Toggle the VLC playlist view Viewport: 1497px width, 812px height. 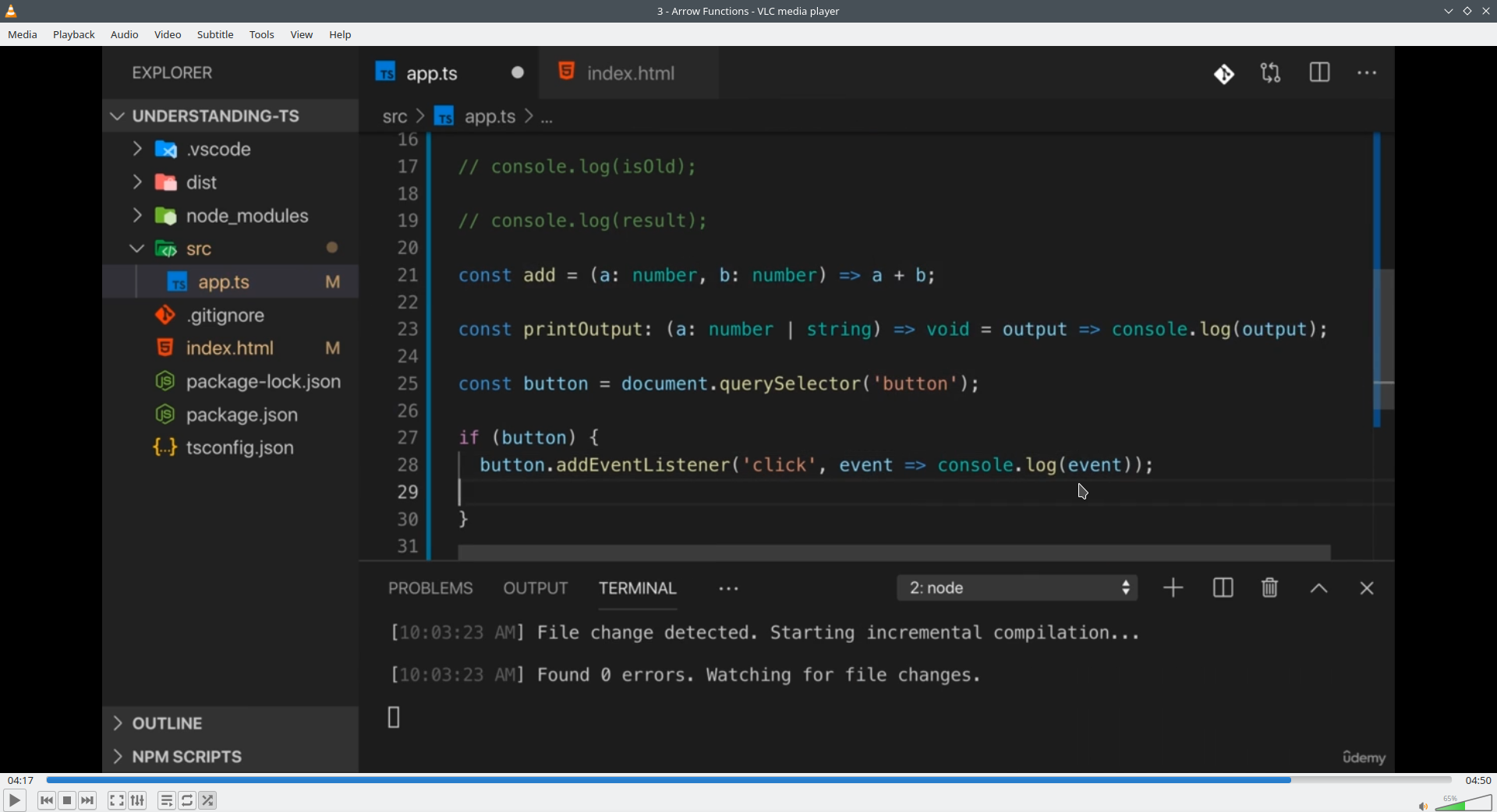click(x=167, y=800)
